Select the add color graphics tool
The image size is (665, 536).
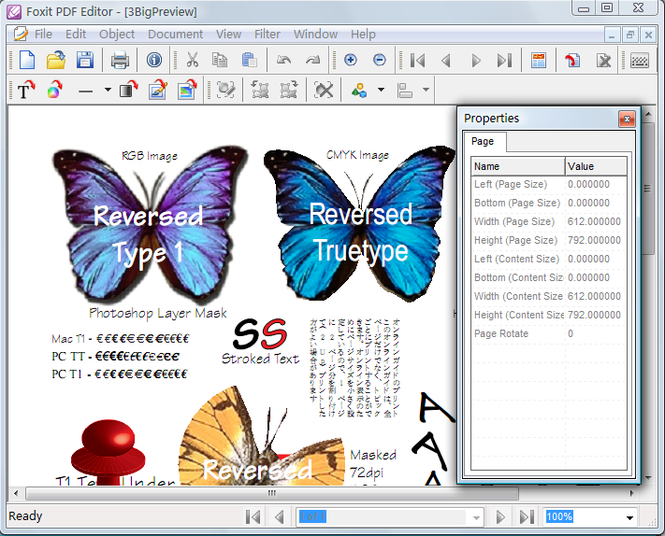(x=54, y=89)
